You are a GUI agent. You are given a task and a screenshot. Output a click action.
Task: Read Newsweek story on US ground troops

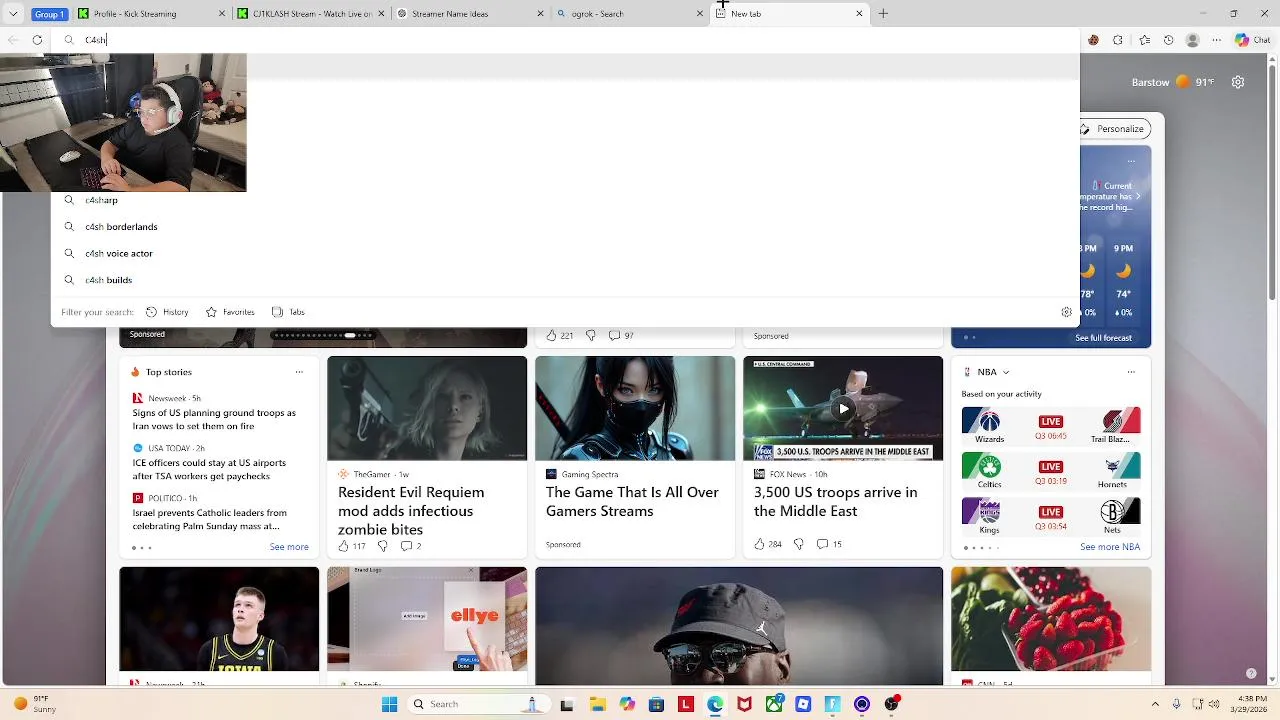pyautogui.click(x=214, y=419)
